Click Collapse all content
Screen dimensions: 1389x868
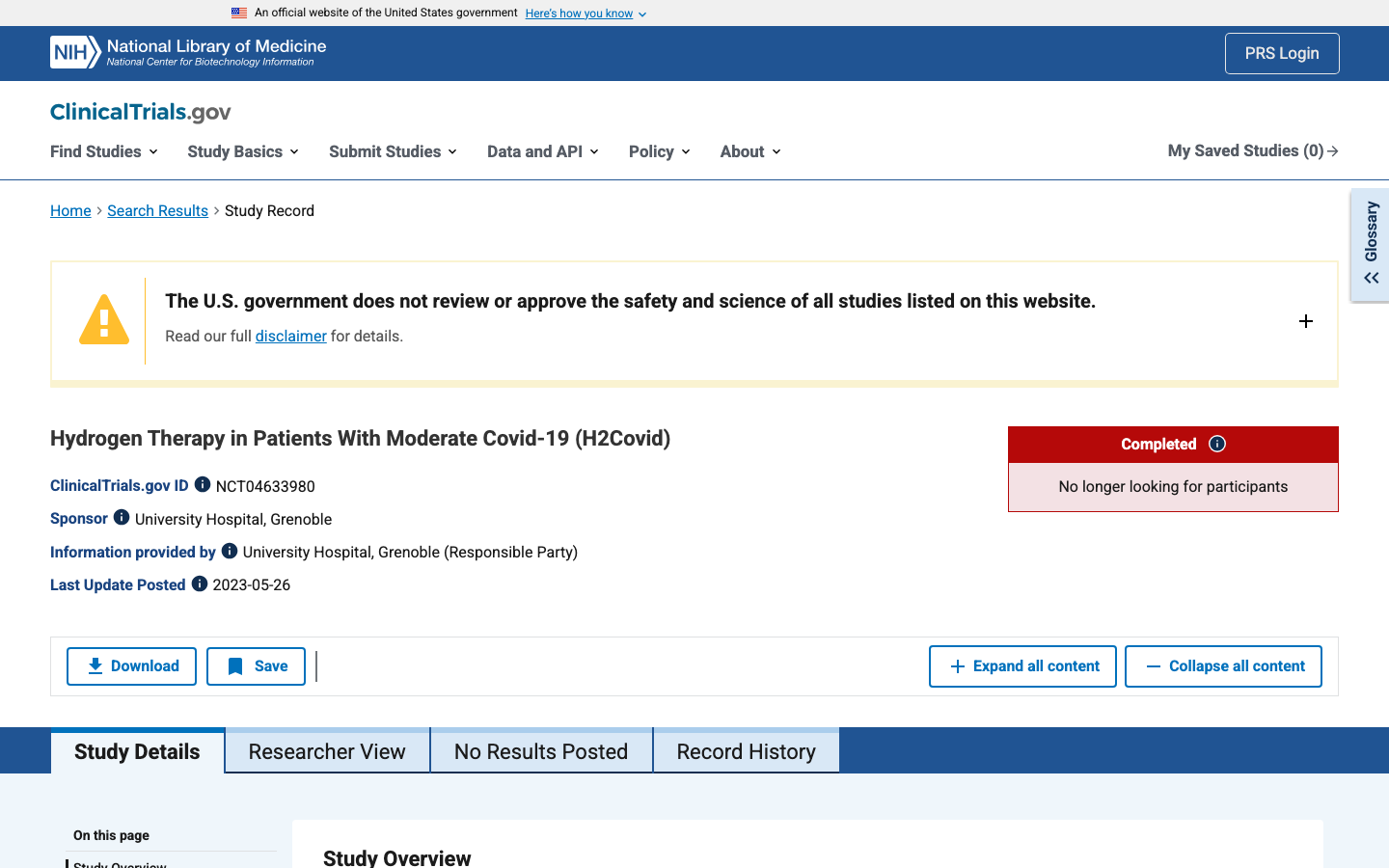pos(1223,666)
